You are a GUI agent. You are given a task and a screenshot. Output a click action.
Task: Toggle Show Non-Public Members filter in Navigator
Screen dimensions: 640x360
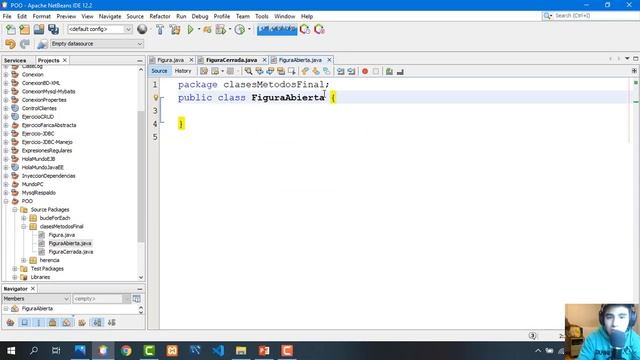(x=53, y=323)
